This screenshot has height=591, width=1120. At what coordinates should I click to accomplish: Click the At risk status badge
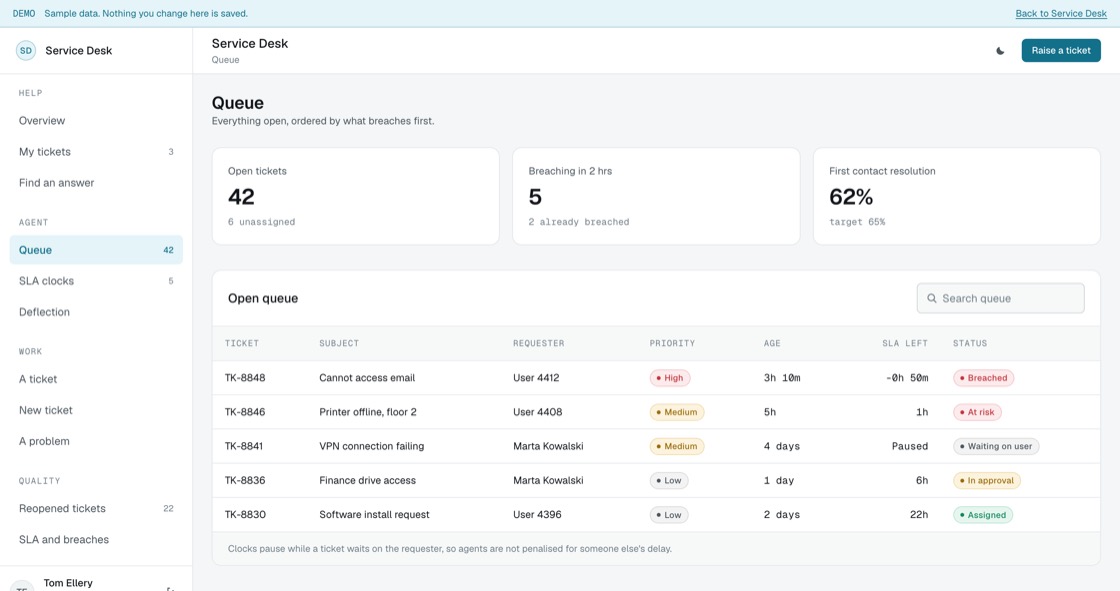(x=977, y=412)
